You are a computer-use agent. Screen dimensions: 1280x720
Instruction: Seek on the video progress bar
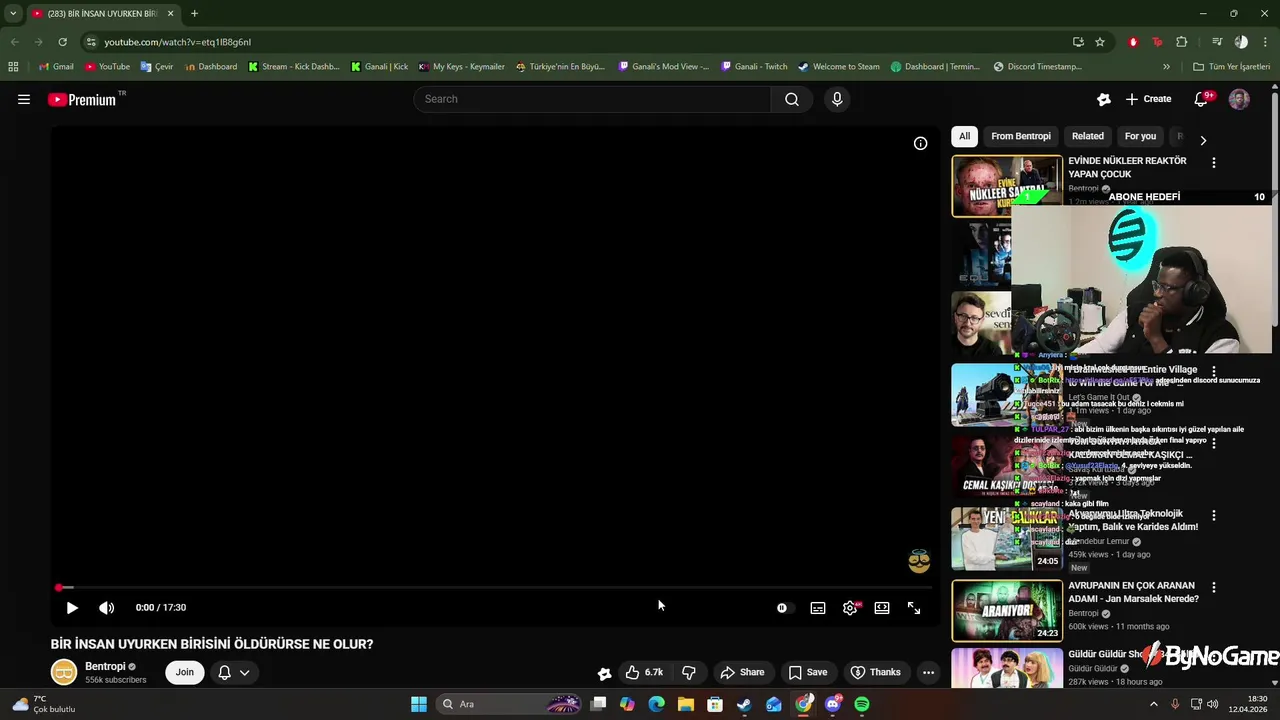[494, 588]
